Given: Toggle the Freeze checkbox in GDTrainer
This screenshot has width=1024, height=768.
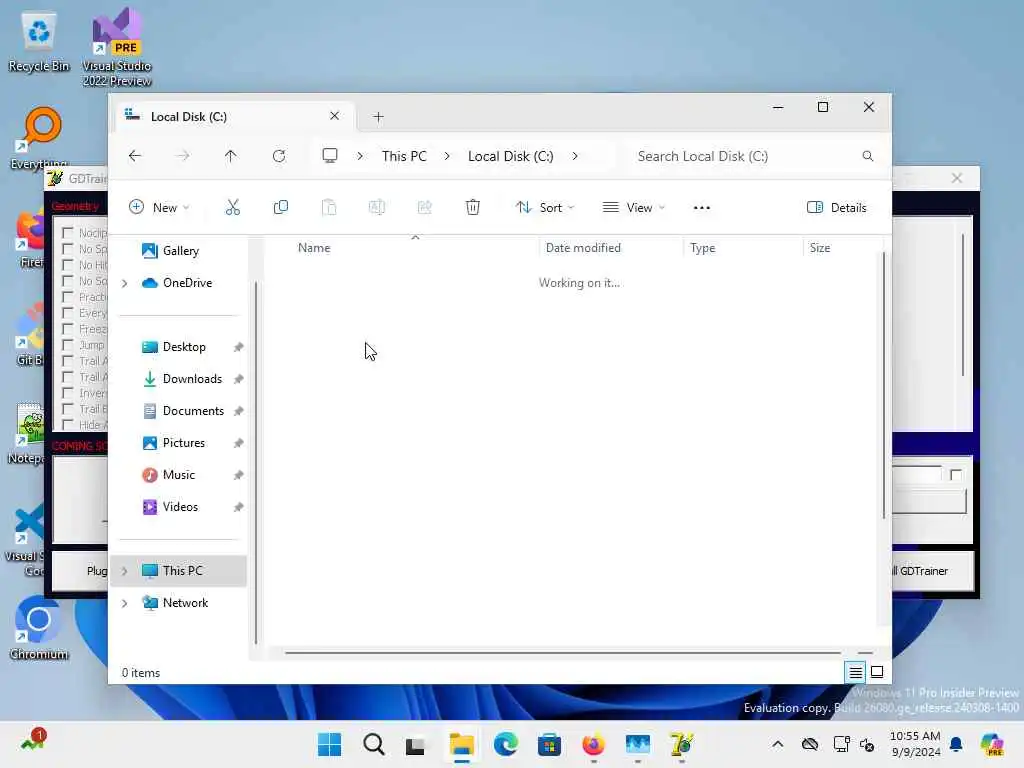Looking at the screenshot, I should [67, 328].
